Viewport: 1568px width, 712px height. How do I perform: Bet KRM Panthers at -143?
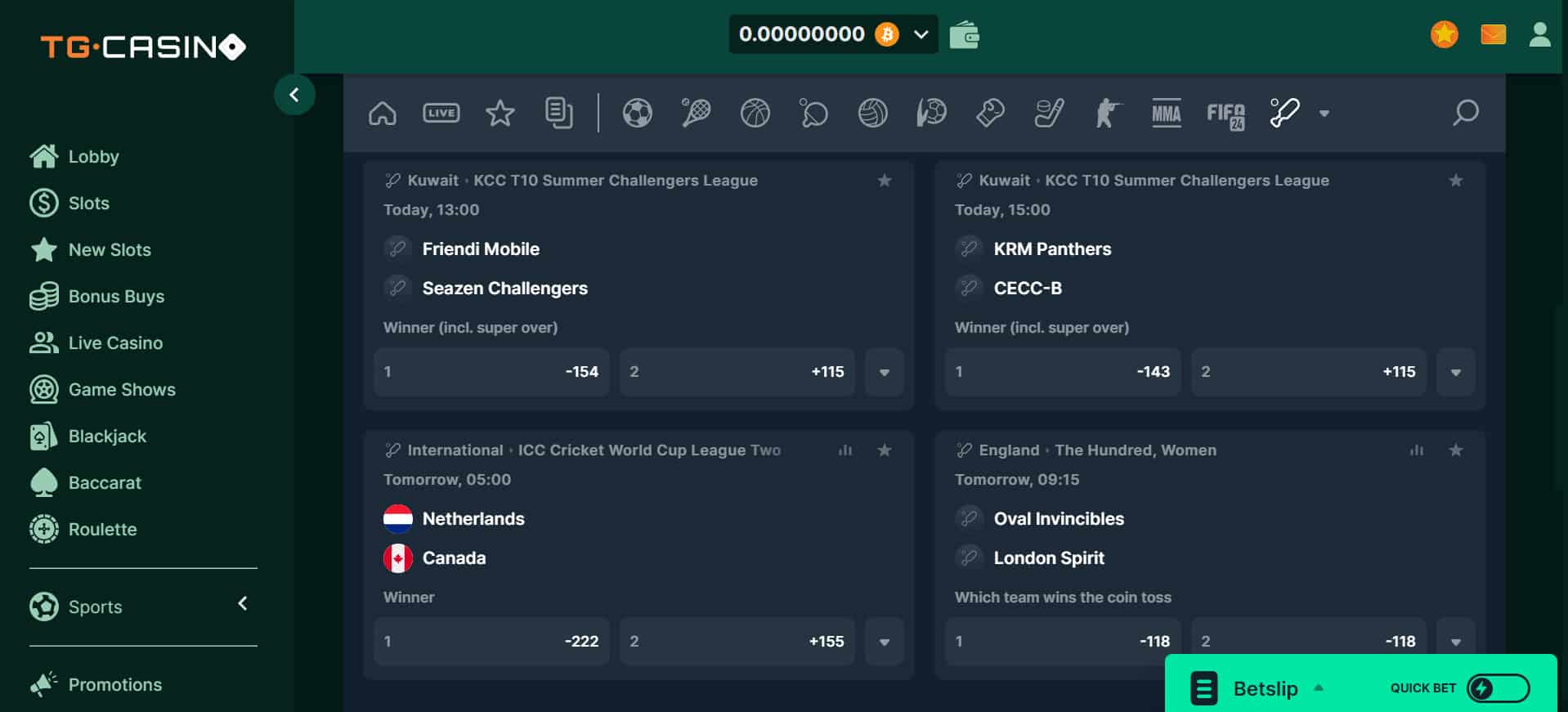point(1063,372)
